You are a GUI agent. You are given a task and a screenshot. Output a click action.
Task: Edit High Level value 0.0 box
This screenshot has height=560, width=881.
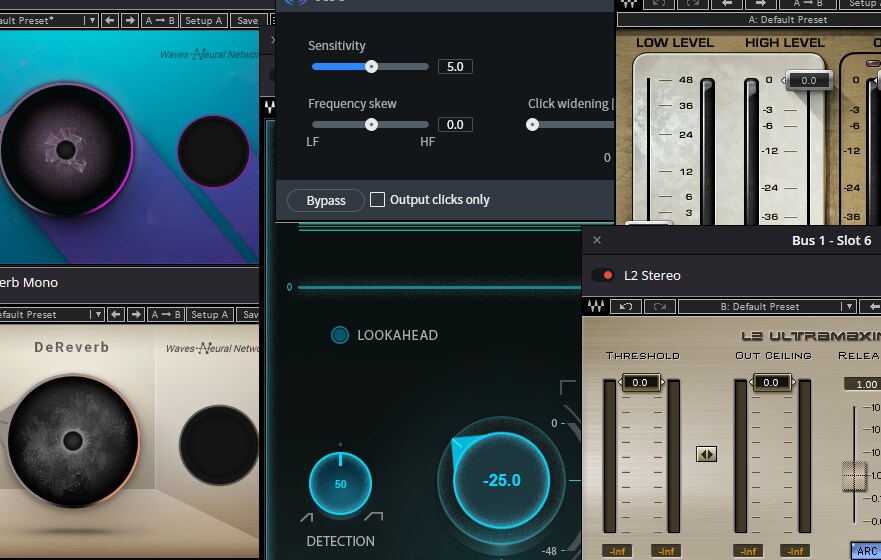click(x=809, y=80)
